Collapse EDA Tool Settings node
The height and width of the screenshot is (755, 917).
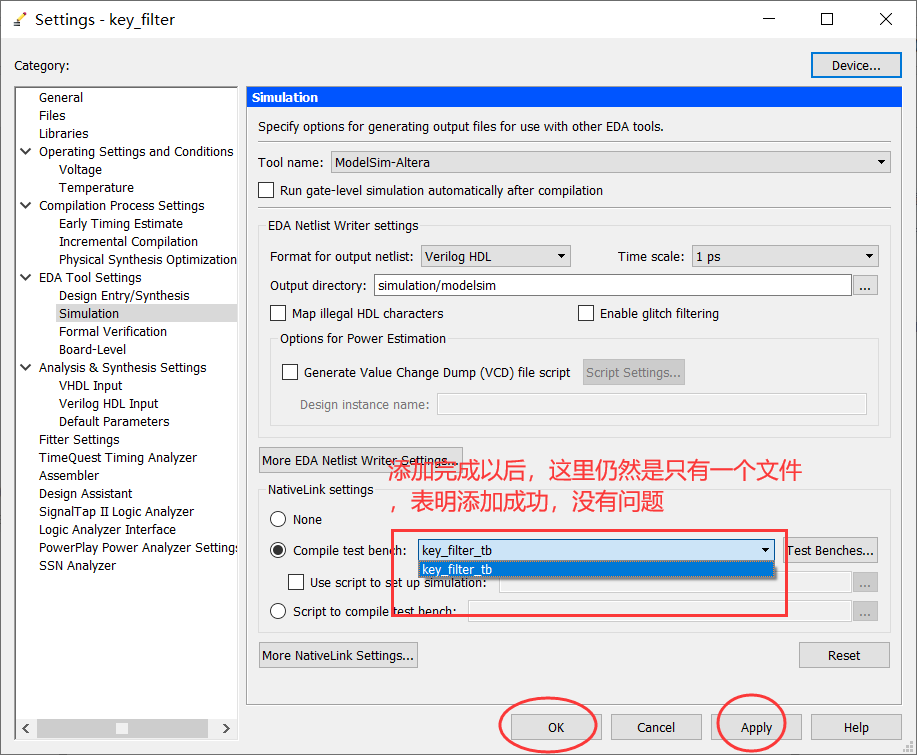tap(26, 277)
